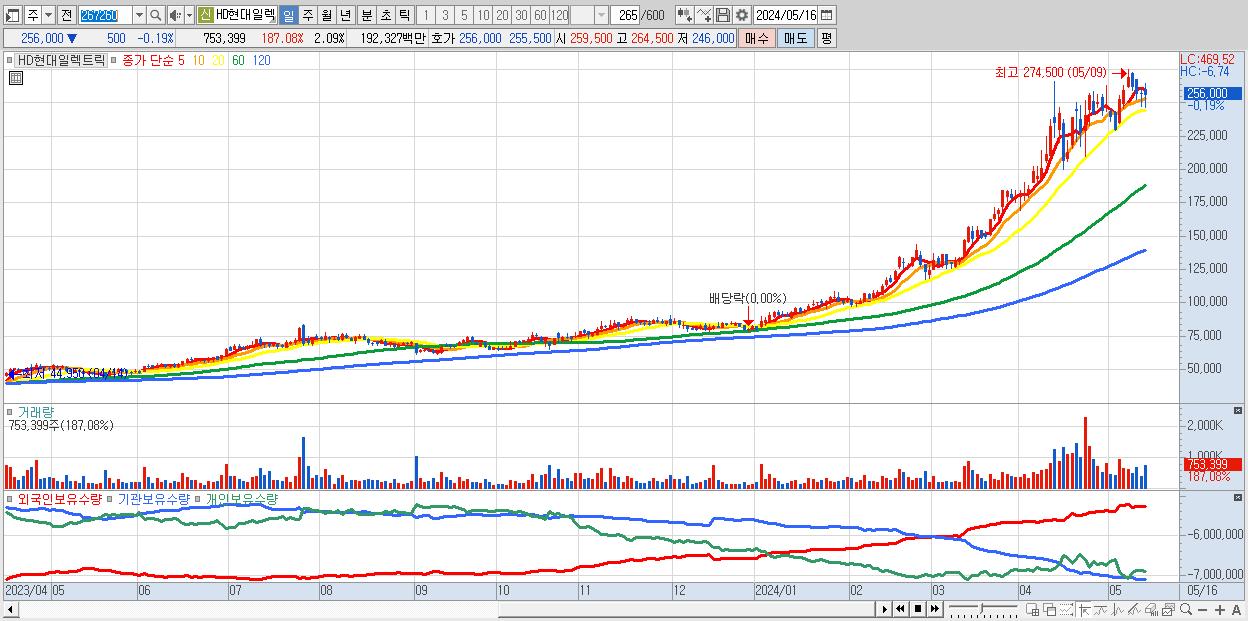Click the green 60 moving average label
The image size is (1248, 621).
pyautogui.click(x=238, y=60)
